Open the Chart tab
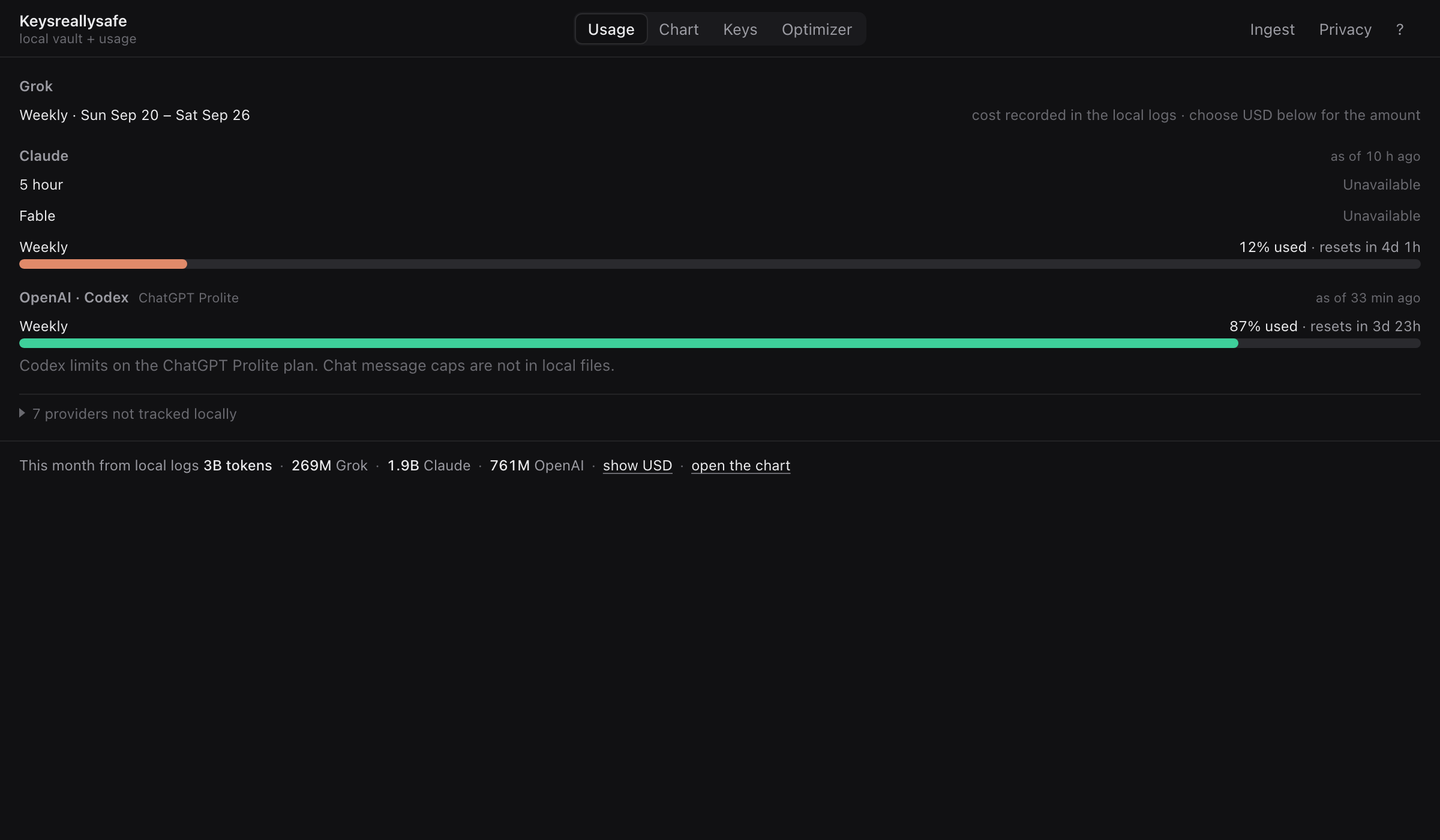 [x=679, y=29]
